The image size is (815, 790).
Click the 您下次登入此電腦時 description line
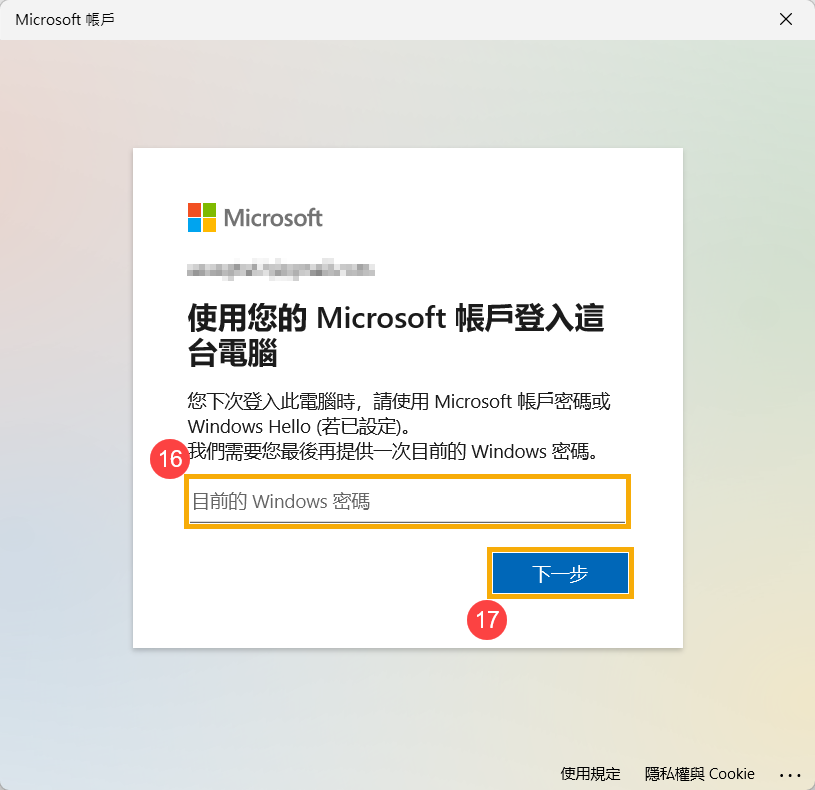(399, 401)
